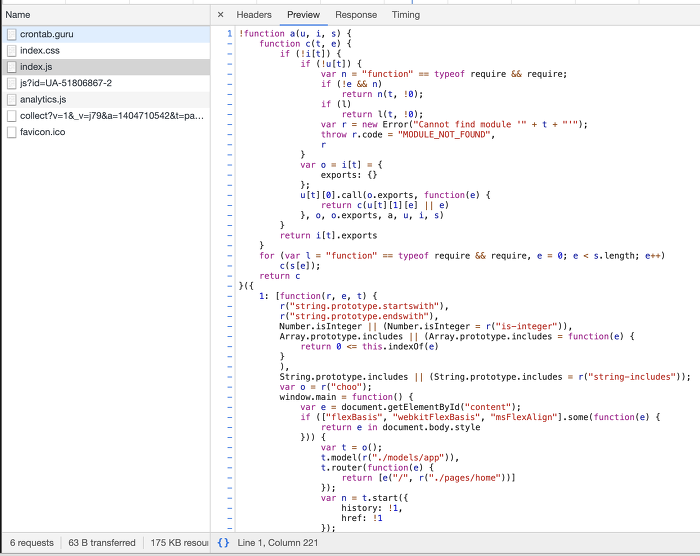Select the index.js request
Viewport: 700px width, 556px height.
pyautogui.click(x=106, y=67)
